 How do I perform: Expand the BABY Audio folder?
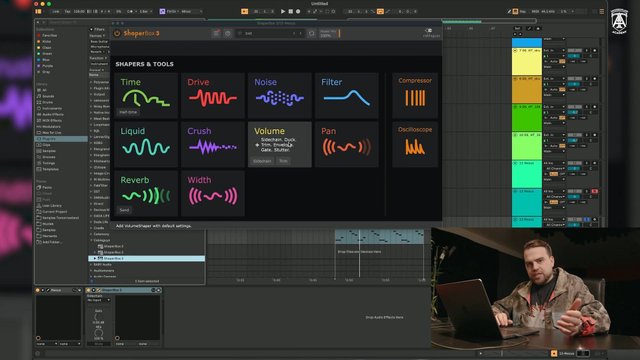91,264
